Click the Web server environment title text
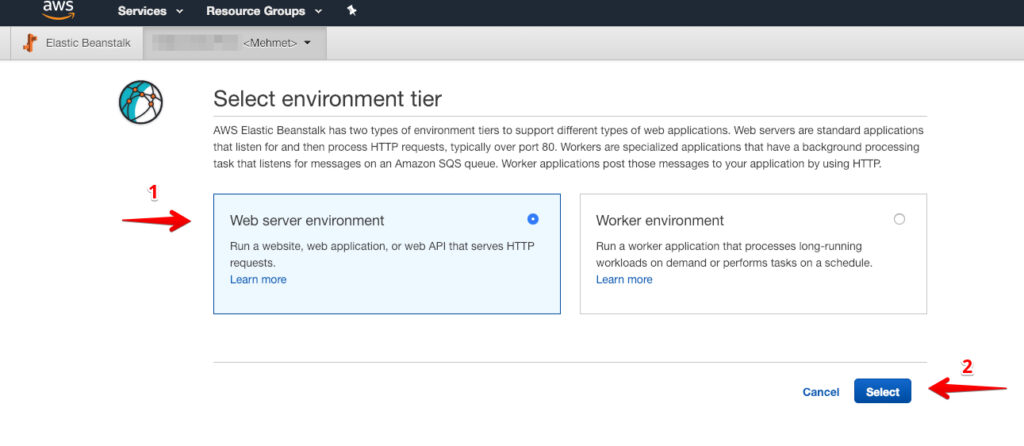Image resolution: width=1024 pixels, height=446 pixels. point(307,221)
